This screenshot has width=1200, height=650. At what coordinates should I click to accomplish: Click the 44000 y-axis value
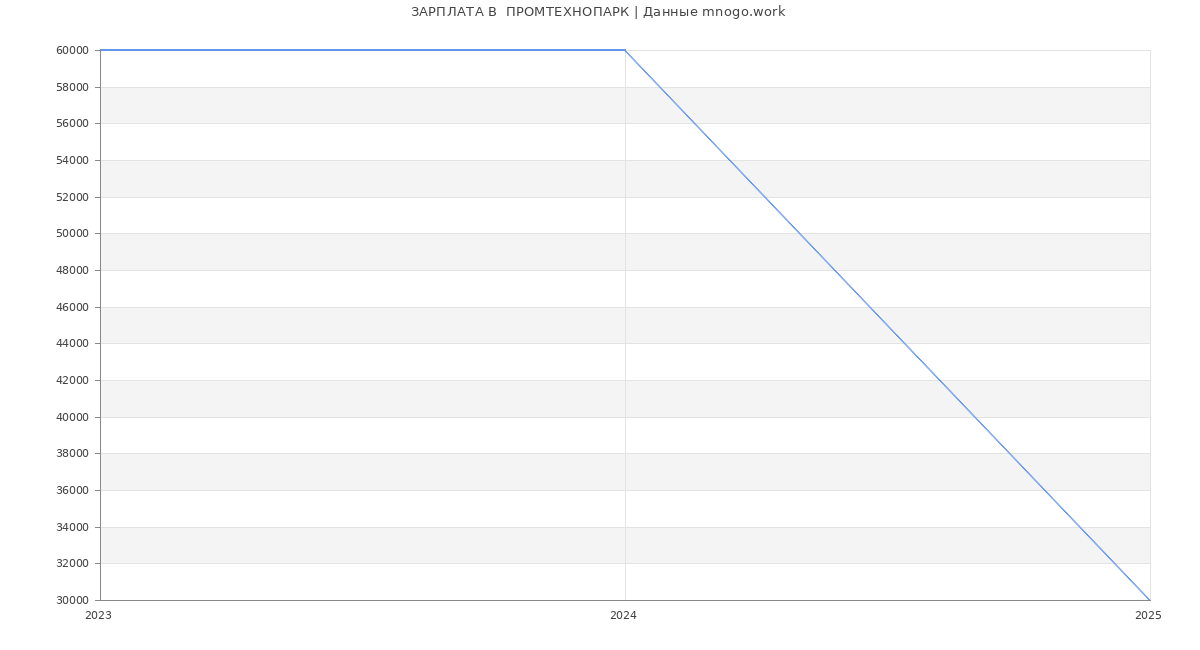point(72,344)
